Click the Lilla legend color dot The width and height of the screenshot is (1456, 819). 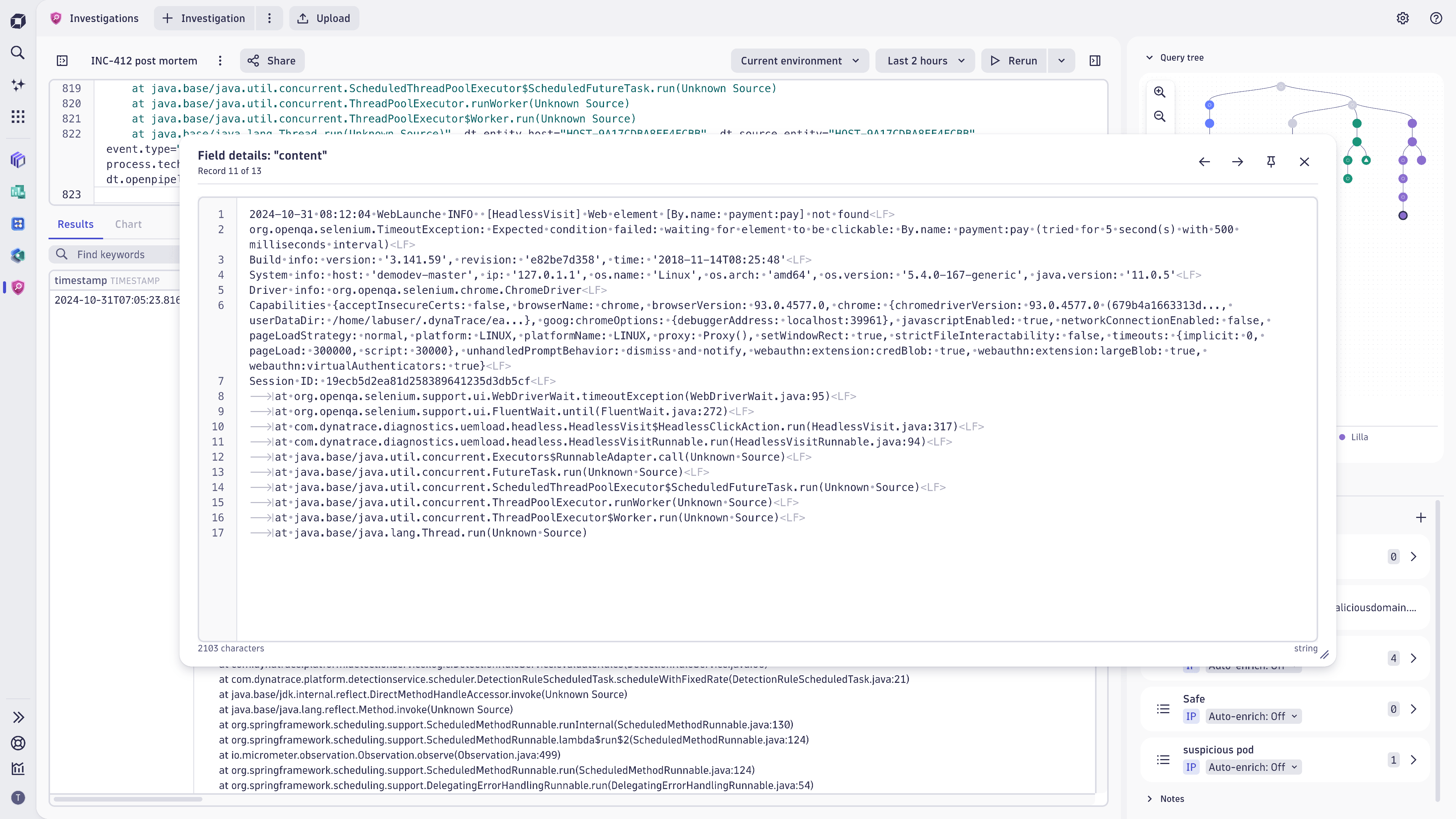pyautogui.click(x=1342, y=437)
